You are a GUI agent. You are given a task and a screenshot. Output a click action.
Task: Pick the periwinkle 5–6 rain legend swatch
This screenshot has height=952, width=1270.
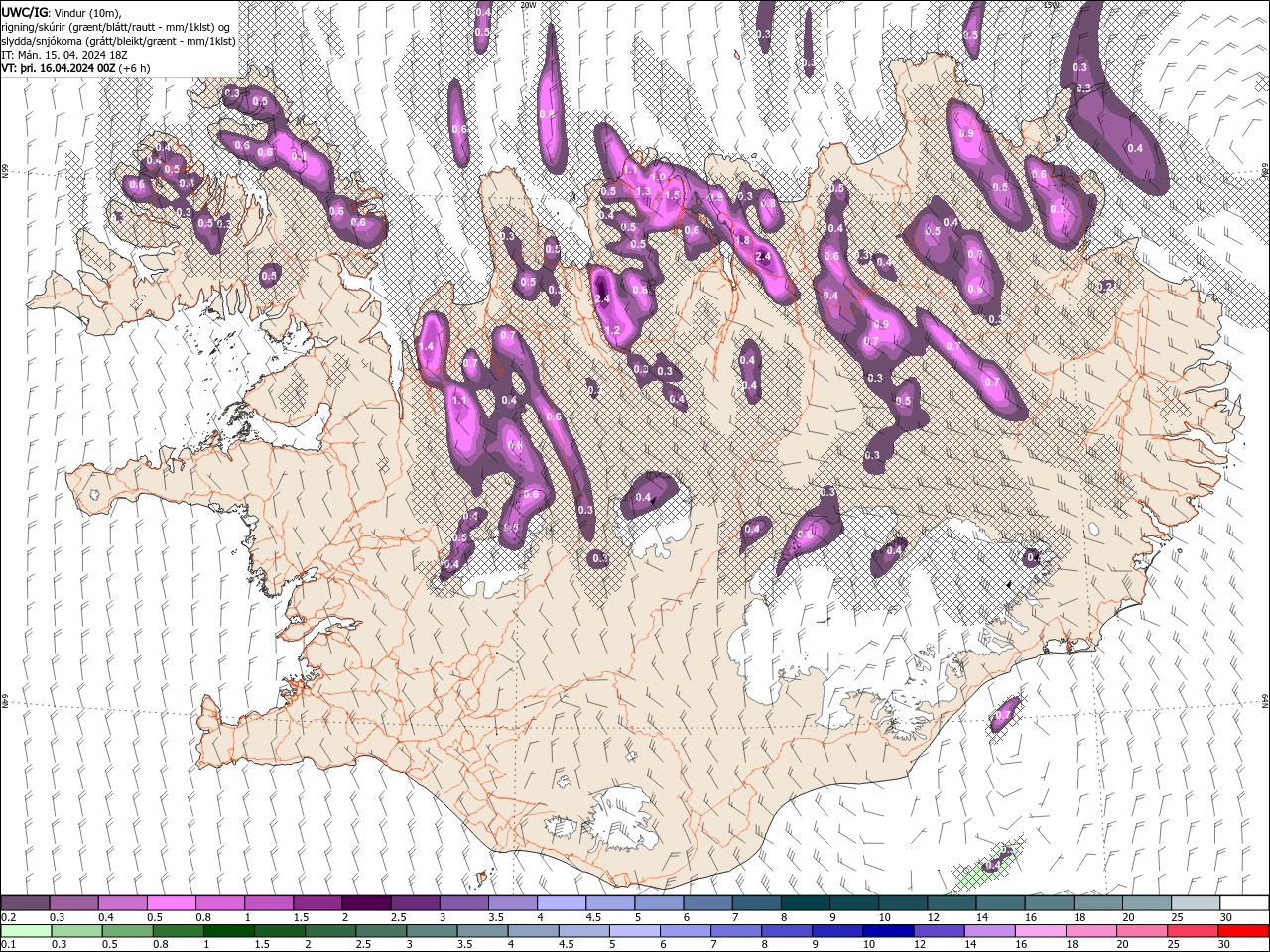633,930
